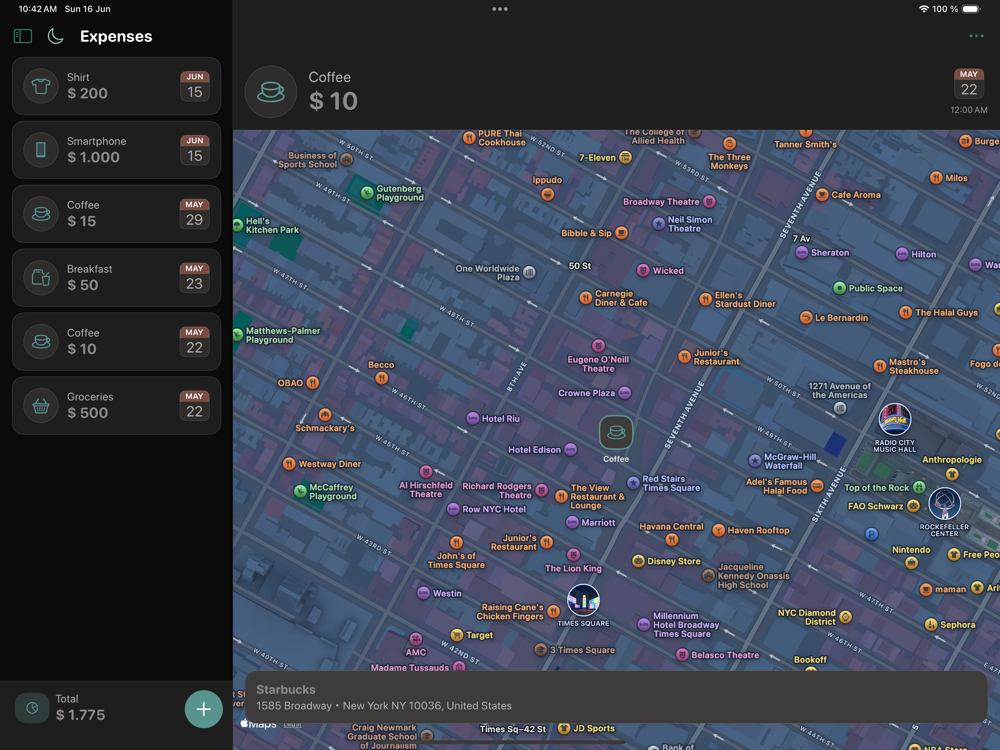
Task: Tap the Rockefeller Center landmark marker
Action: tap(945, 503)
